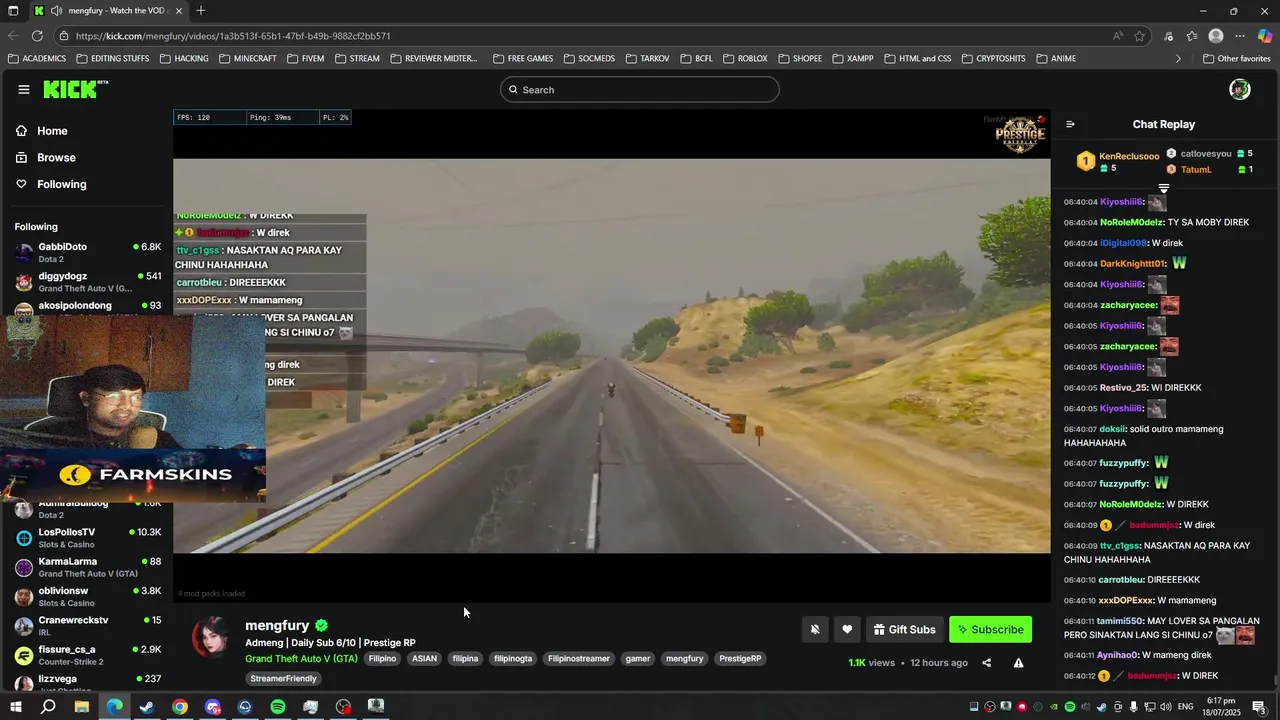Click the volume icon in system tray
1280x720 pixels.
pyautogui.click(x=1164, y=707)
